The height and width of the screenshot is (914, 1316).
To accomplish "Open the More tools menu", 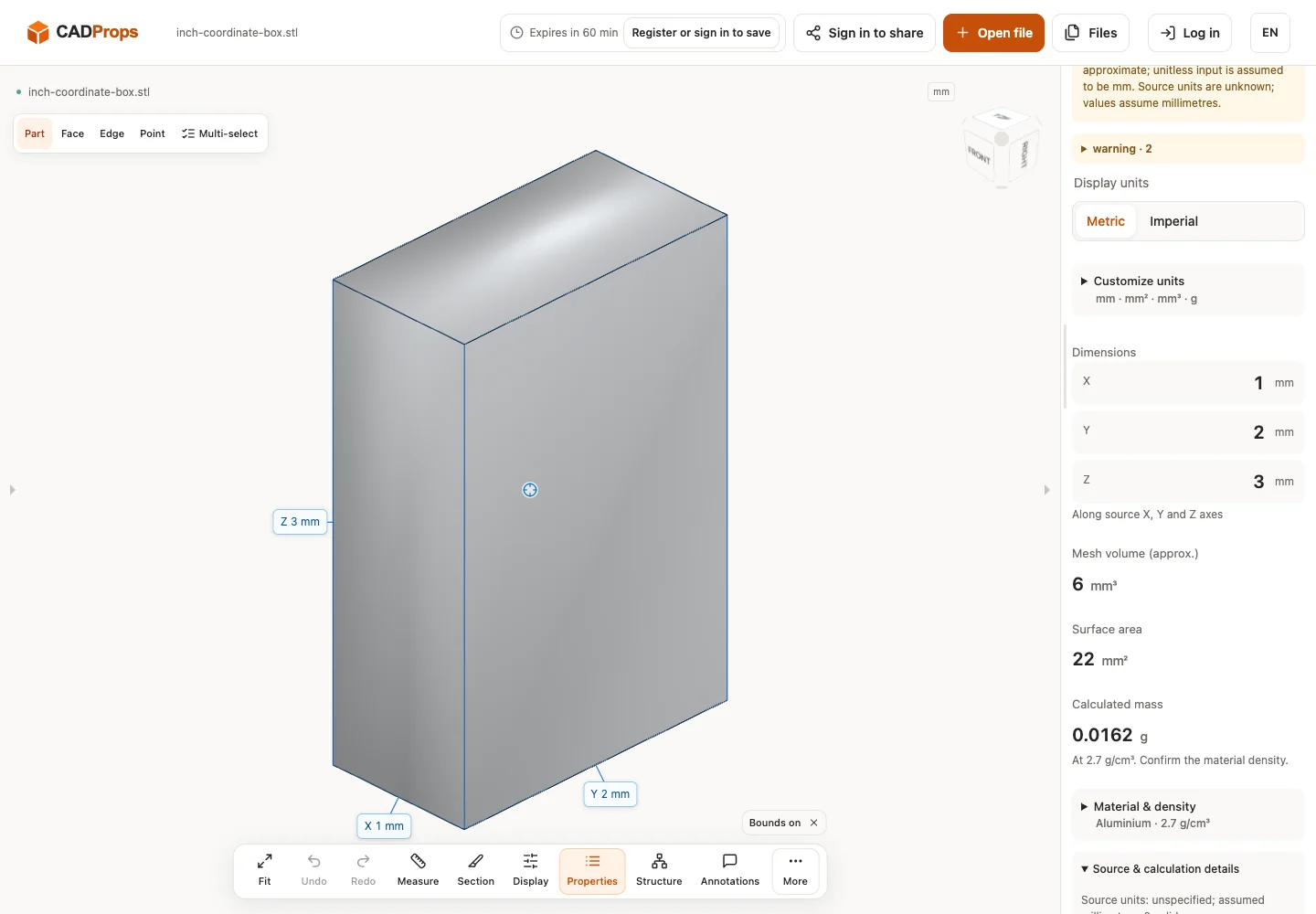I will (x=795, y=870).
